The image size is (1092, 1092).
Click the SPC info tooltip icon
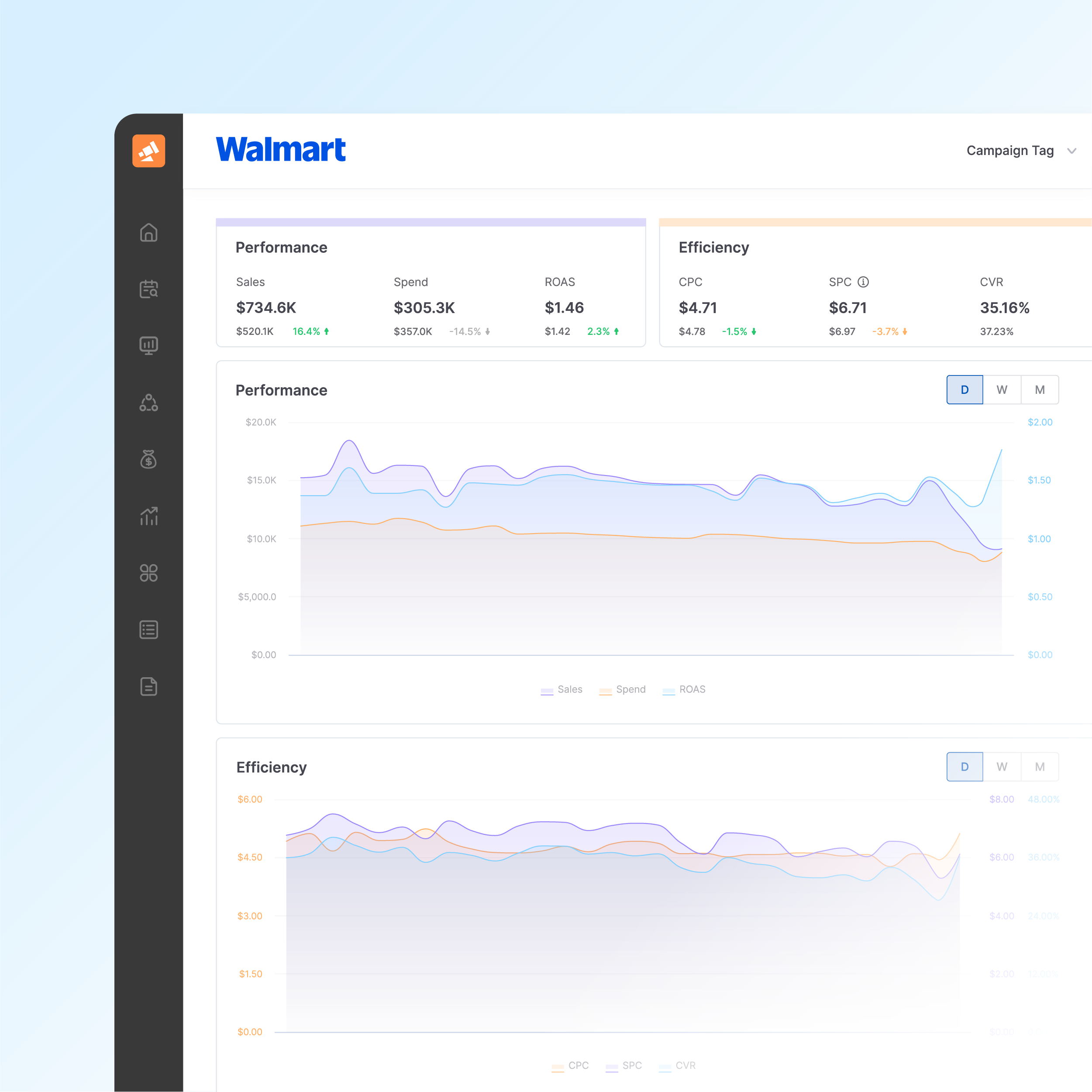[863, 282]
